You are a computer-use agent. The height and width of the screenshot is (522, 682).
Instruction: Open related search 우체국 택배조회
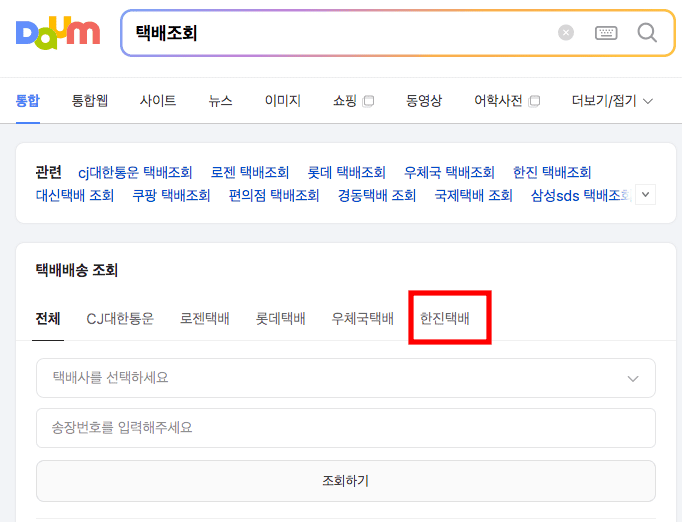pos(449,173)
